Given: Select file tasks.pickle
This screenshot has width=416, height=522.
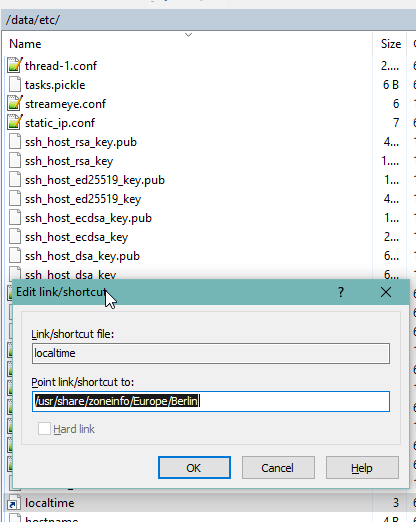Looking at the screenshot, I should [55, 85].
